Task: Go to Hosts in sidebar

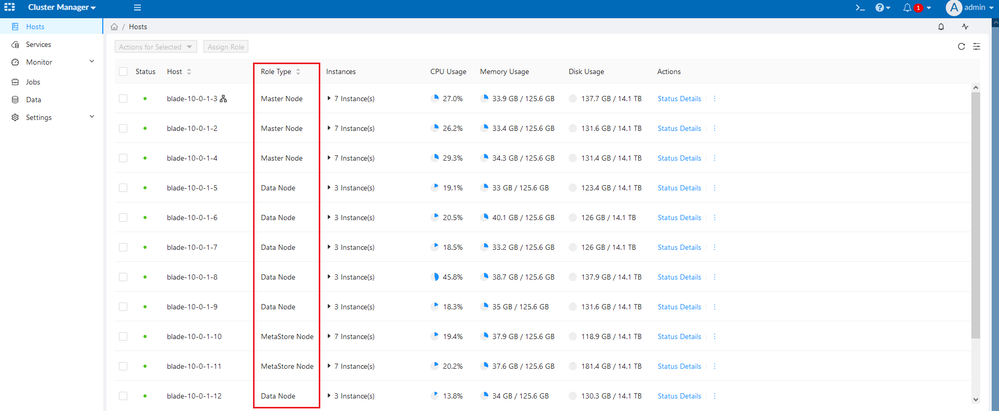Action: (x=51, y=27)
